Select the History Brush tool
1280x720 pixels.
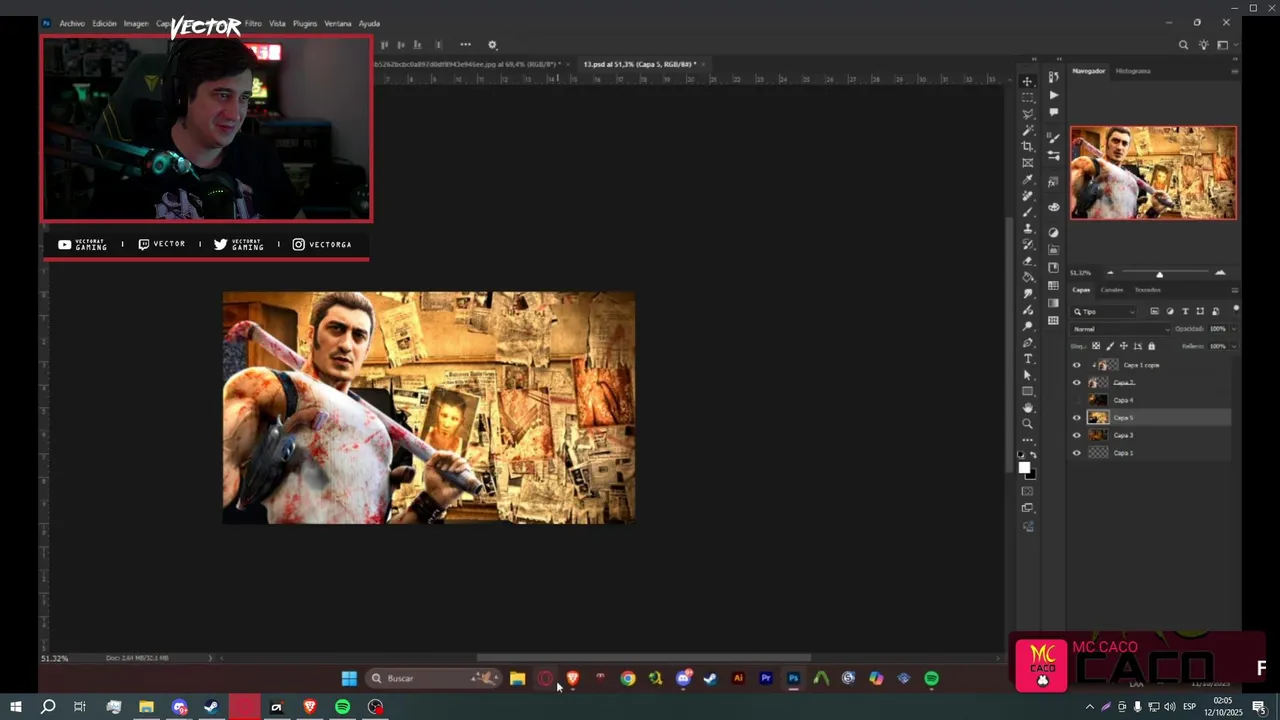click(x=1027, y=244)
